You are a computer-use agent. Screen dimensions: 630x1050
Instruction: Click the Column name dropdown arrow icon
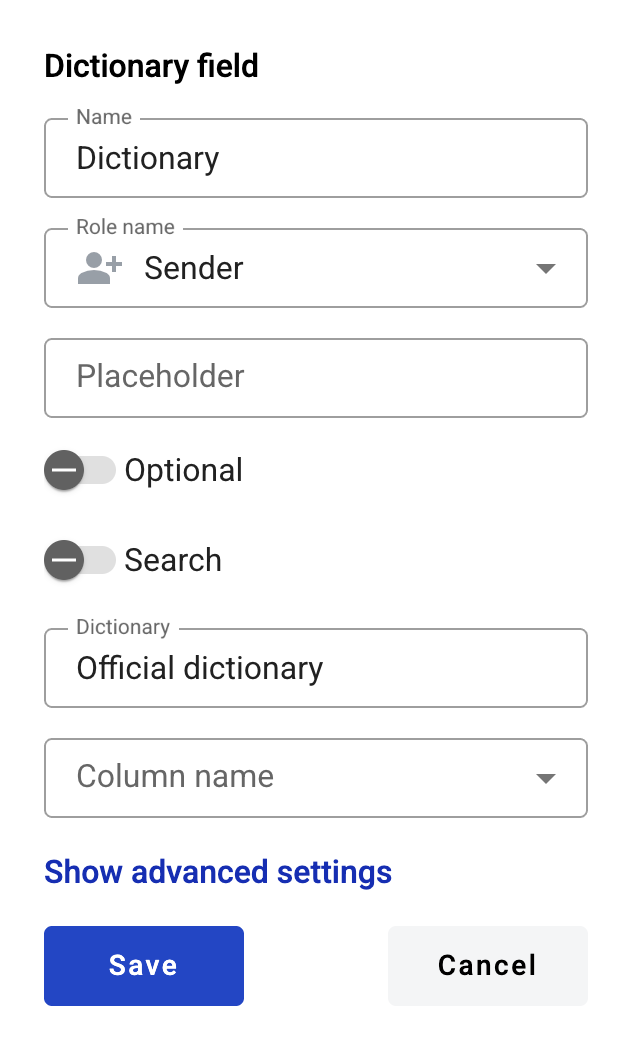[x=547, y=777]
